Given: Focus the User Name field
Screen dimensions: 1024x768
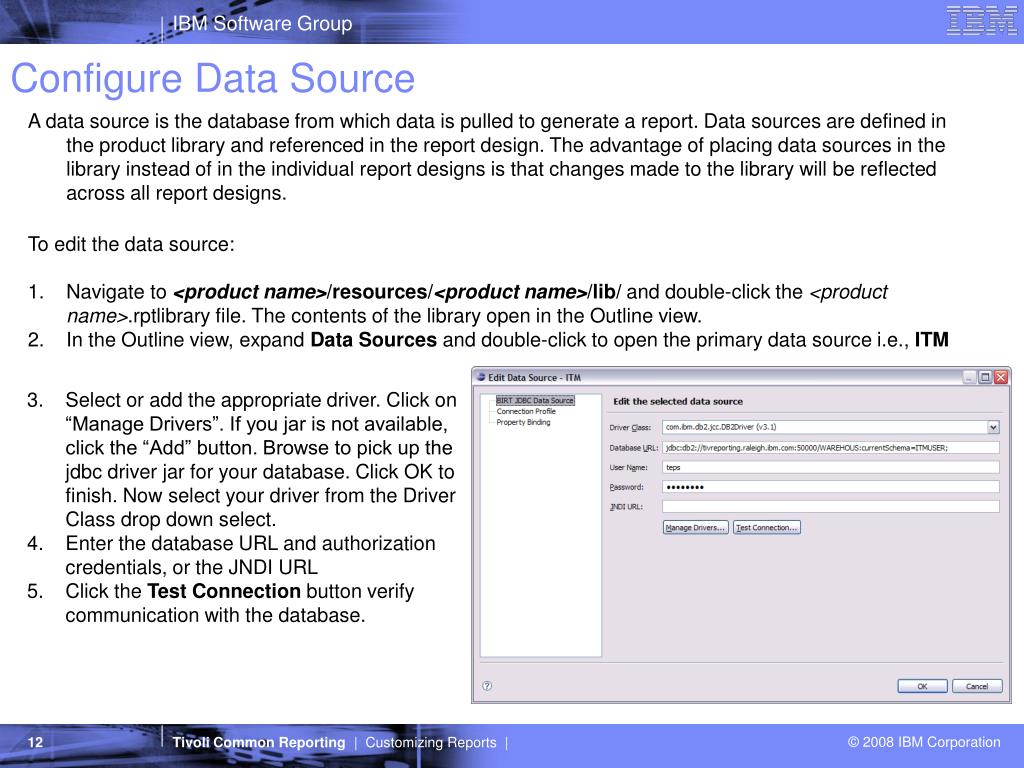Looking at the screenshot, I should 831,467.
